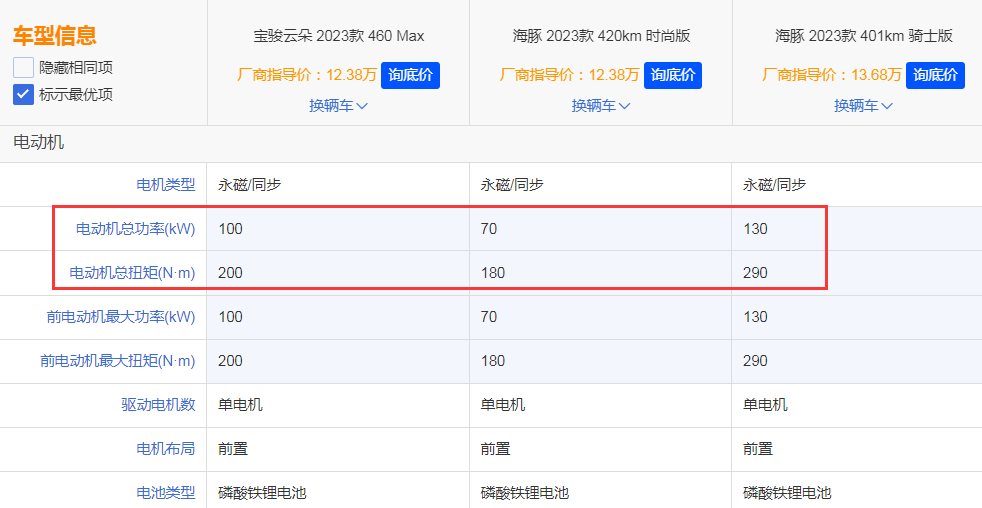Click 厂商指导价：13.68万 price text
The width and height of the screenshot is (982, 508).
(832, 76)
